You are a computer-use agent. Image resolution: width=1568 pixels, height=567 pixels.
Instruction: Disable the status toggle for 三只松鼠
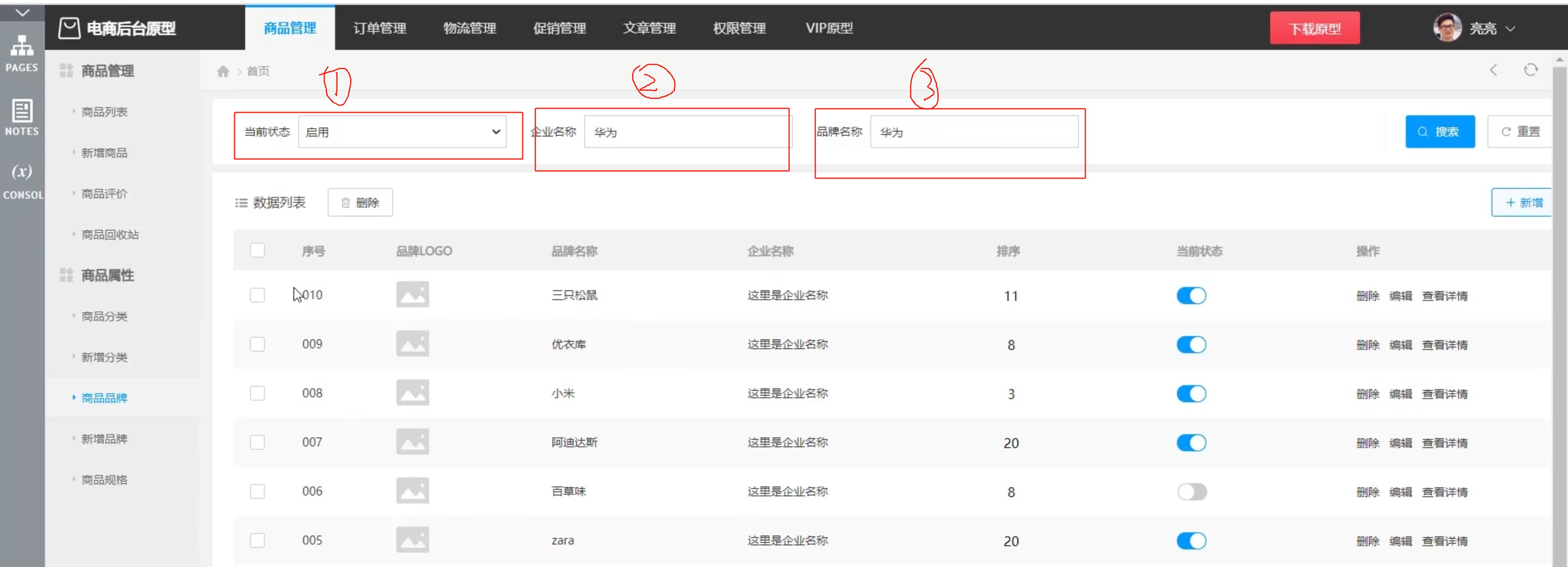tap(1191, 296)
